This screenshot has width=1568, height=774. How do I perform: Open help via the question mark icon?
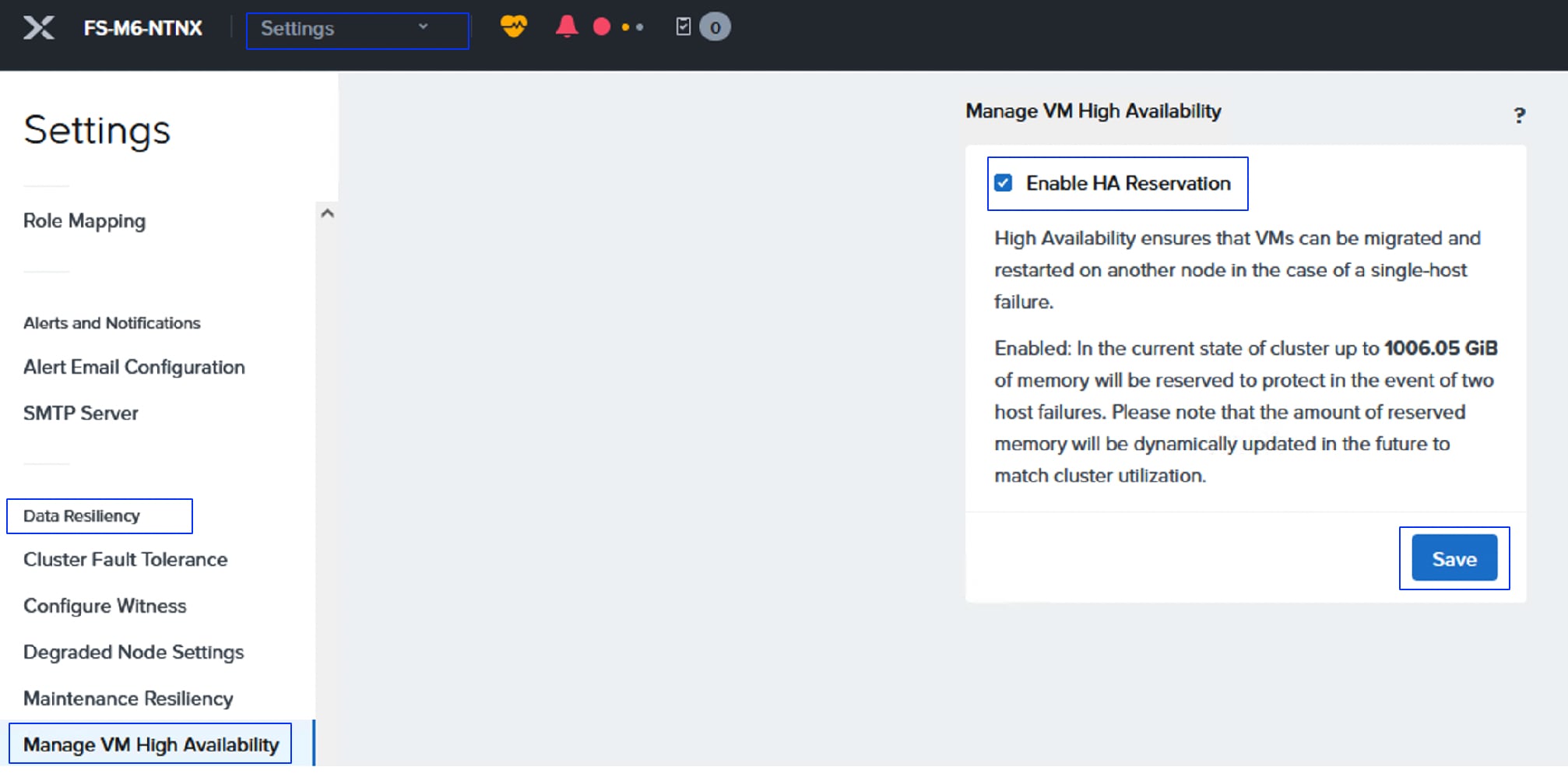[1520, 115]
